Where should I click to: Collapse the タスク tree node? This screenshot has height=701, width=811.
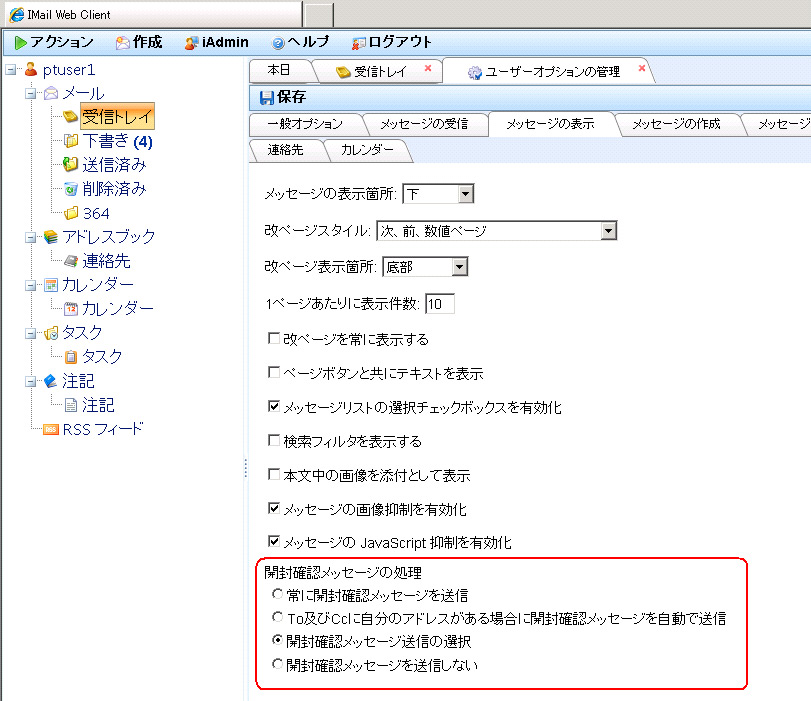pos(31,334)
